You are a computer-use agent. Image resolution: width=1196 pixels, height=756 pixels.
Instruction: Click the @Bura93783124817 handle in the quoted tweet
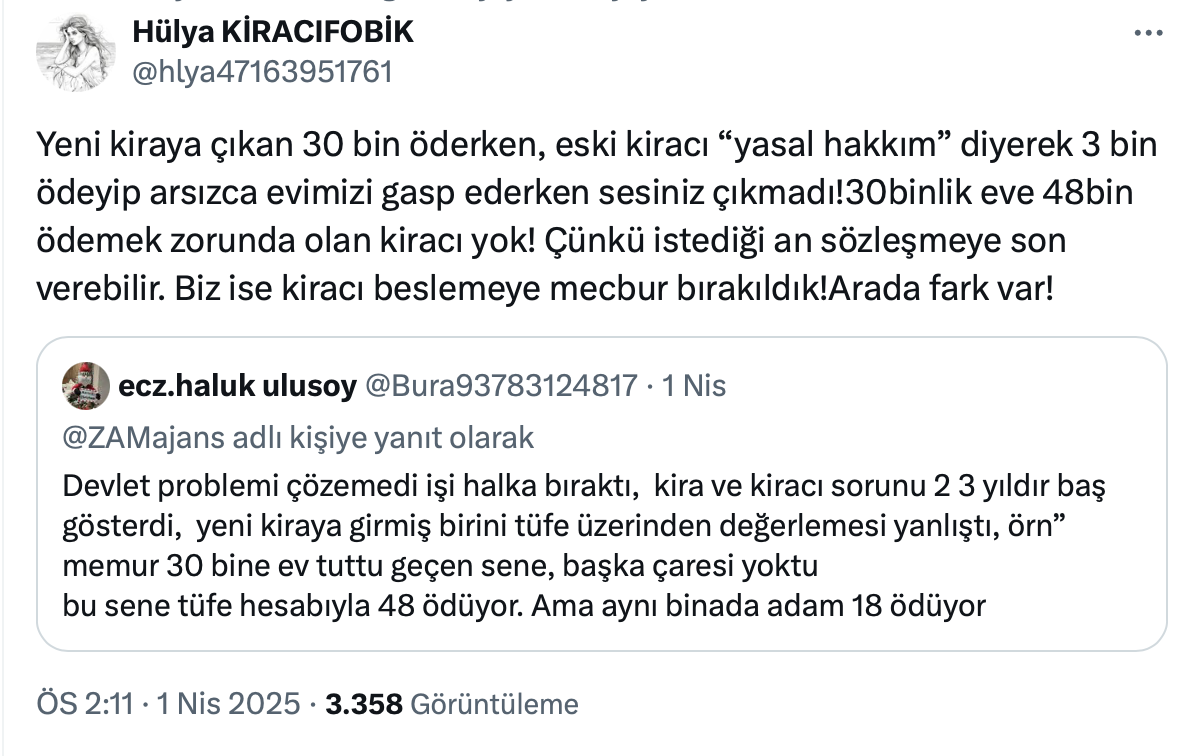click(502, 385)
